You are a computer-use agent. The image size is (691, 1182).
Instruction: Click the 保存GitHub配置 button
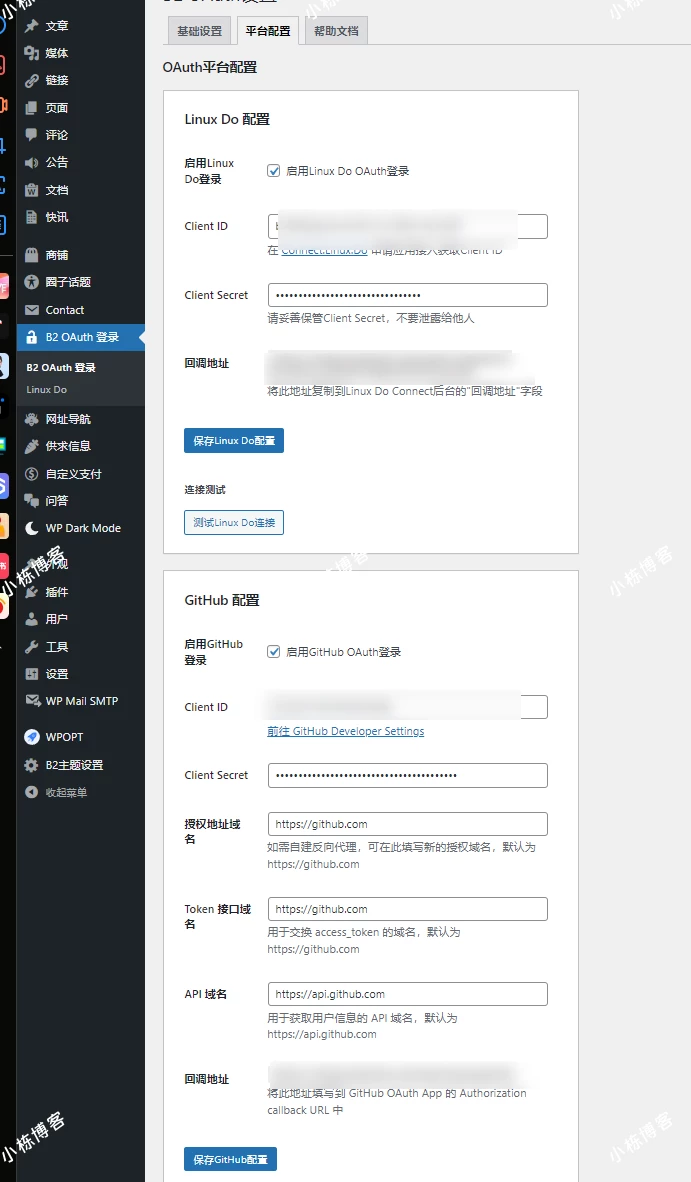coord(231,1159)
